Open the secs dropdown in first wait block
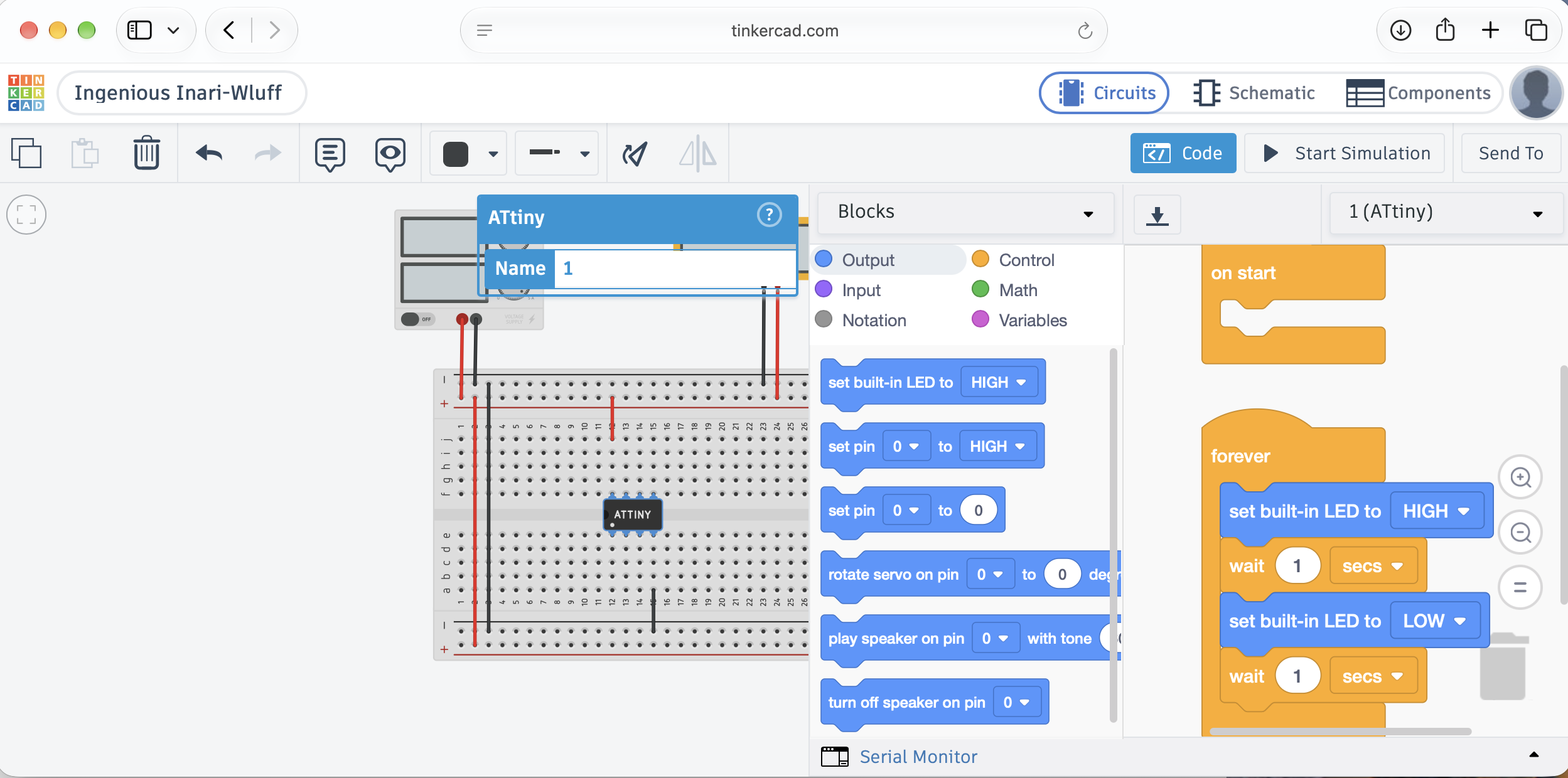The width and height of the screenshot is (1568, 778). coord(1373,567)
